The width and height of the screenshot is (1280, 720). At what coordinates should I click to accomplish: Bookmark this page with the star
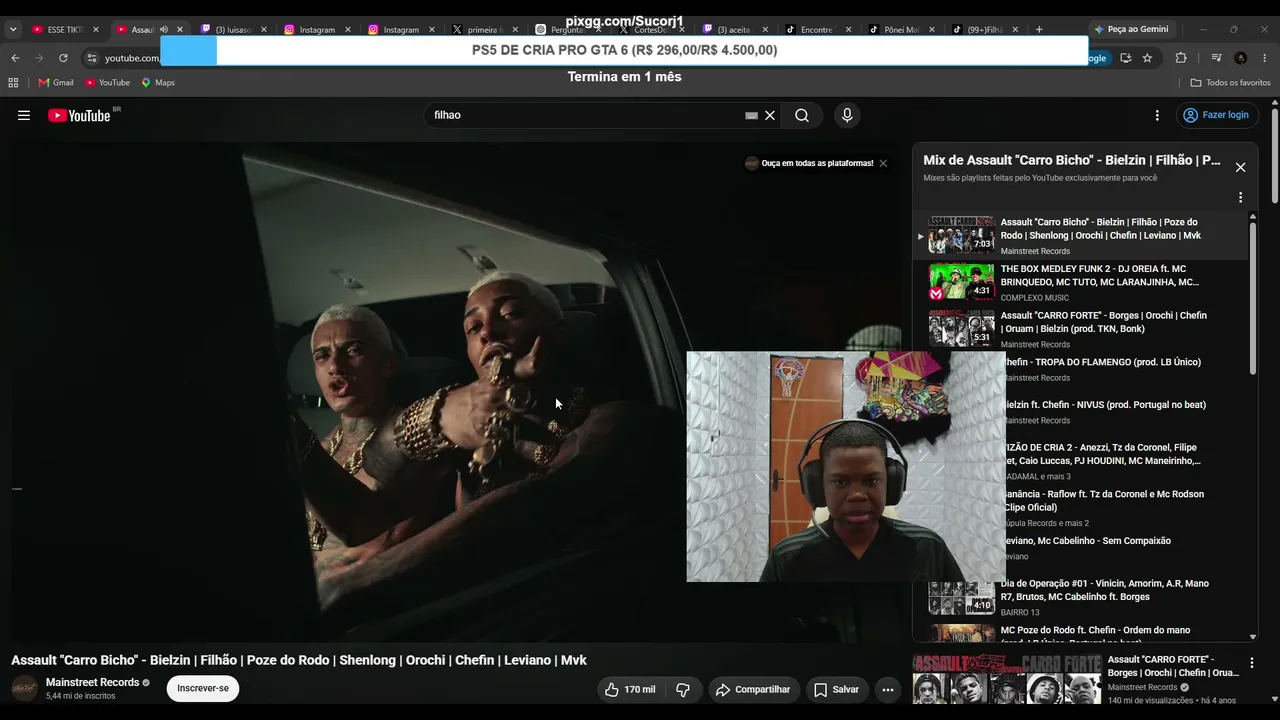tap(1147, 58)
